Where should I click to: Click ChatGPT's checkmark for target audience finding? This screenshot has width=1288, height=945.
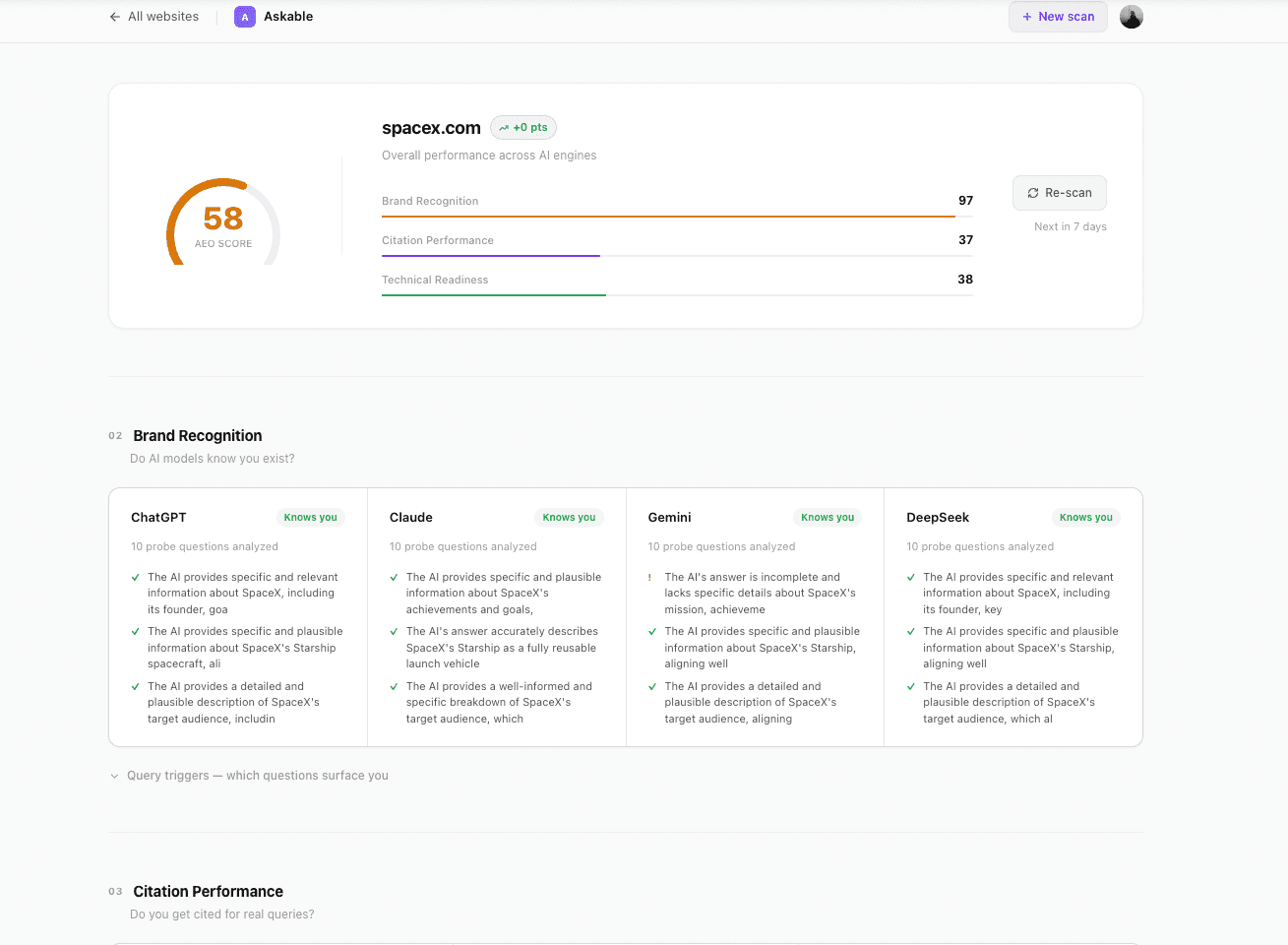(135, 687)
